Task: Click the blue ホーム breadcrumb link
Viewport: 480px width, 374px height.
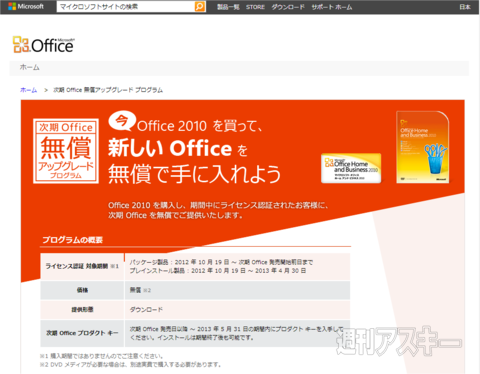Action: (x=29, y=90)
